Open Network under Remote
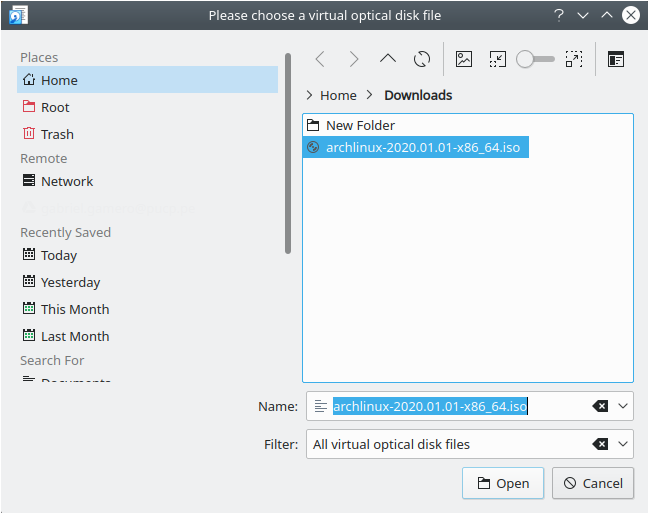The width and height of the screenshot is (648, 513). tap(147, 181)
